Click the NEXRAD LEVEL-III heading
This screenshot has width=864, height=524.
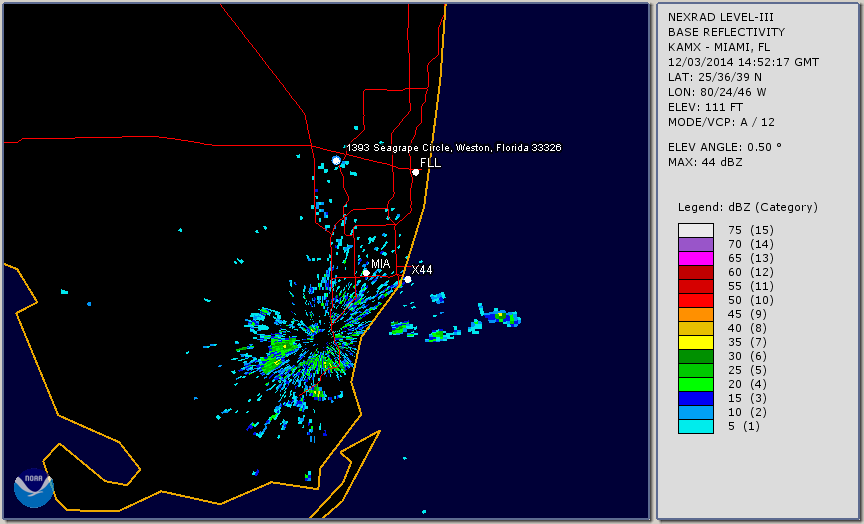point(721,18)
